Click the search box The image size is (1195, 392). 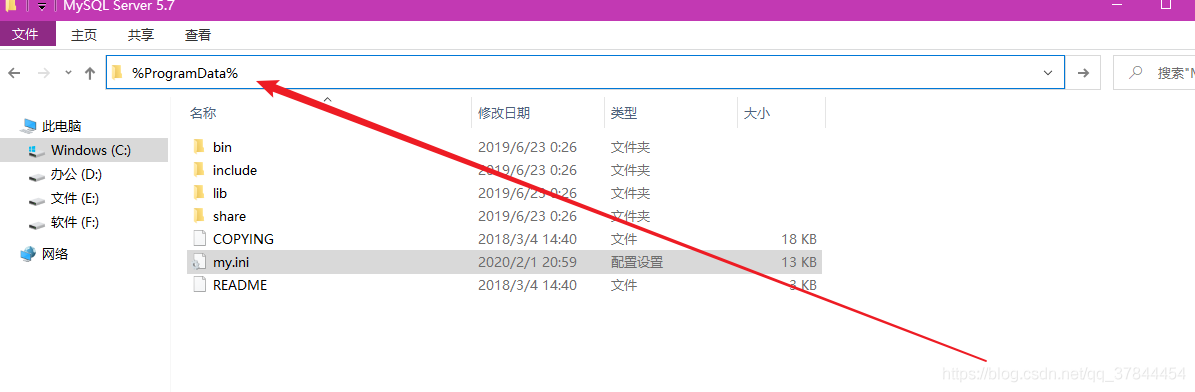1154,73
